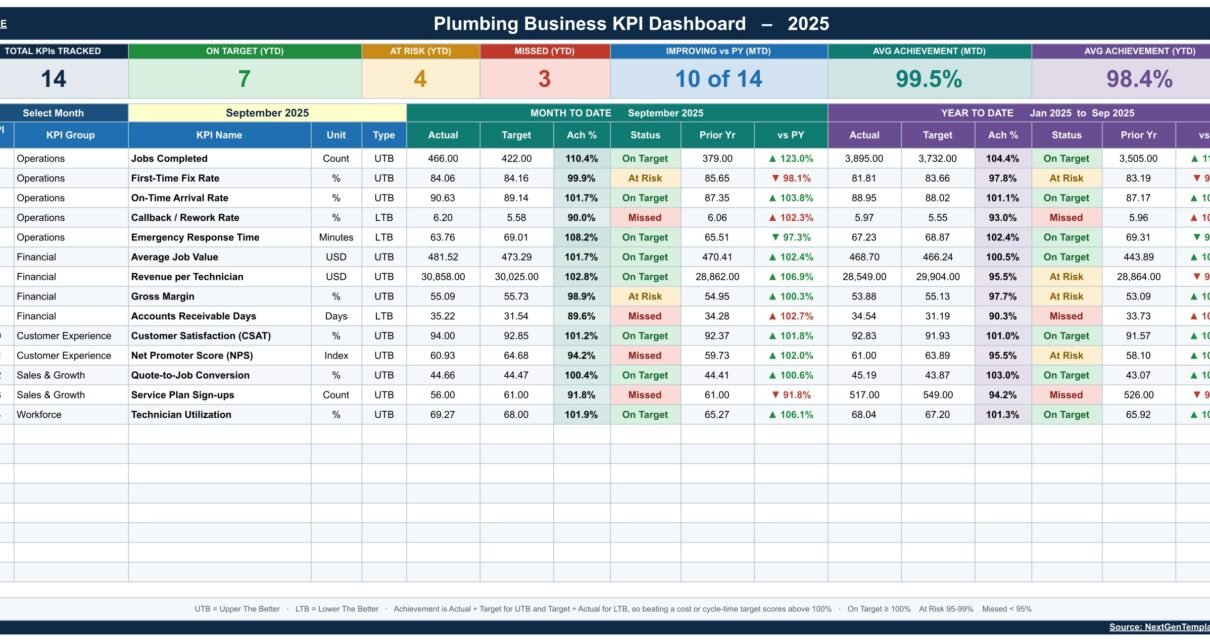Click the green up arrow next to 123.0%
1210x642 pixels.
pyautogui.click(x=772, y=158)
